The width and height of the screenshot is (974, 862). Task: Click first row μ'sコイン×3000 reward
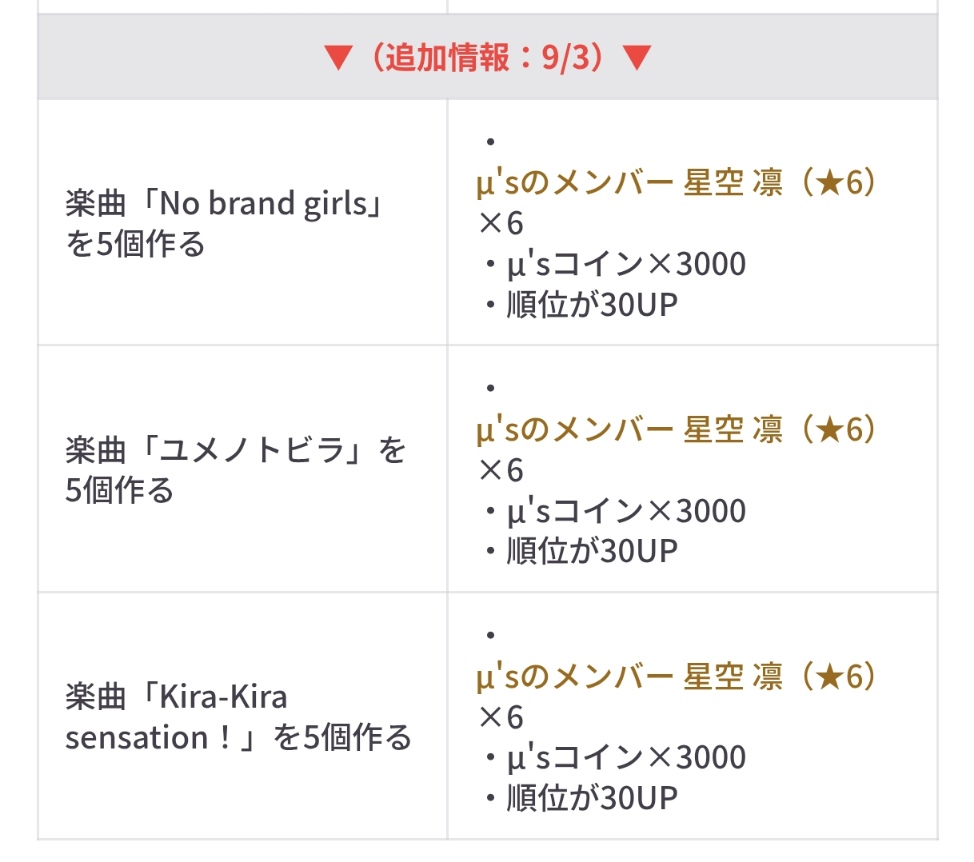click(x=626, y=264)
